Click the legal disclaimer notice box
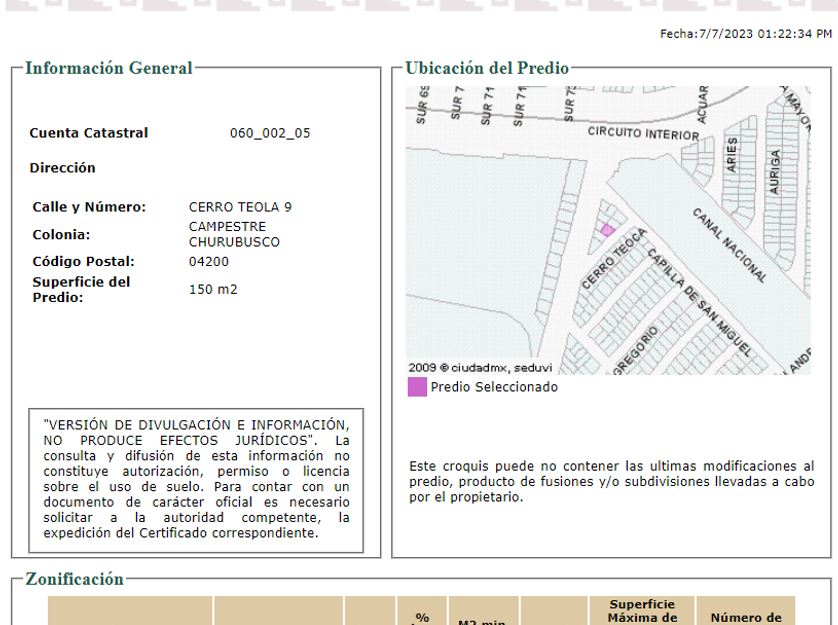Image resolution: width=838 pixels, height=625 pixels. pos(196,480)
